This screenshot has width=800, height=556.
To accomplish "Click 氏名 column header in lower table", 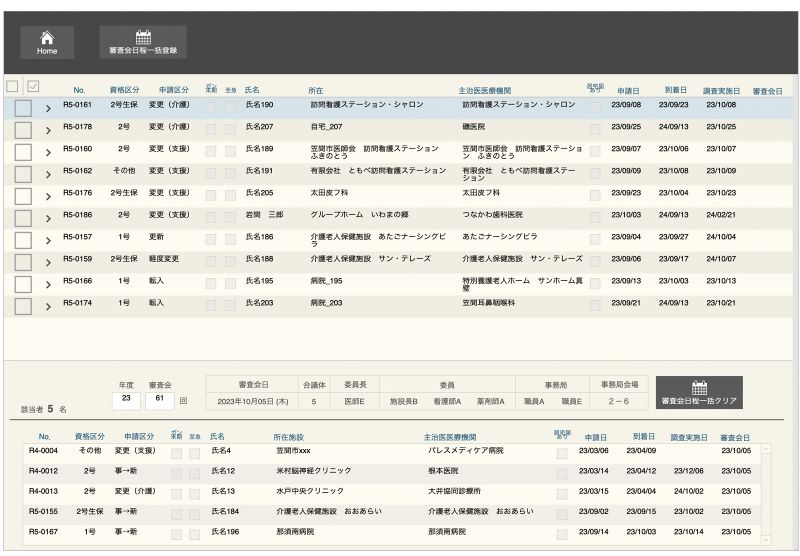I will pyautogui.click(x=217, y=437).
